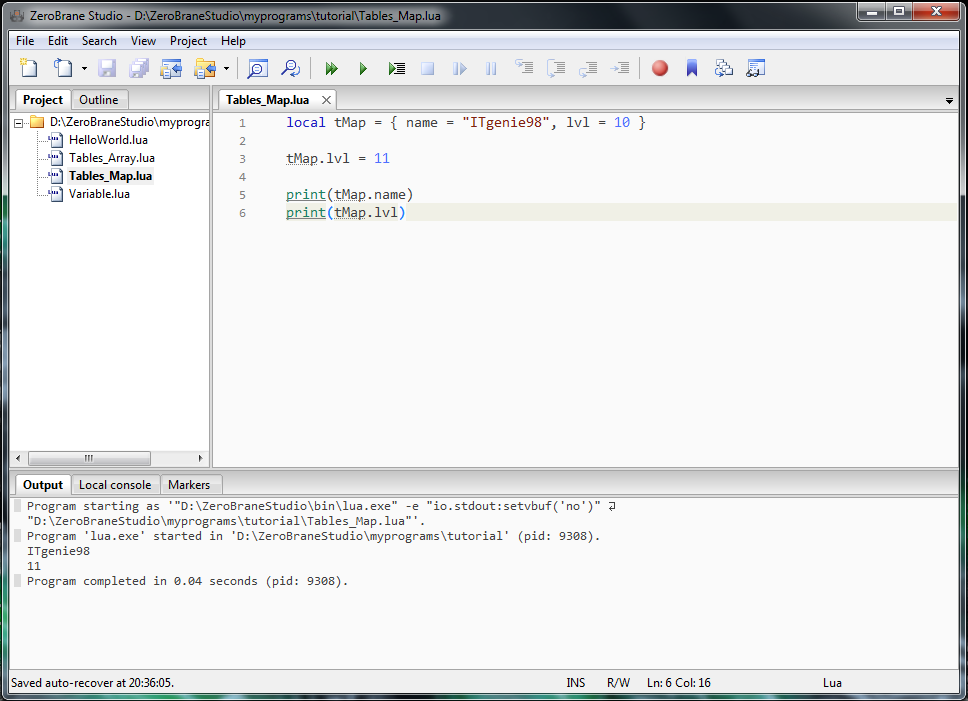Screen dimensions: 968x701
Task: Open the Find dialog icon
Action: [256, 68]
